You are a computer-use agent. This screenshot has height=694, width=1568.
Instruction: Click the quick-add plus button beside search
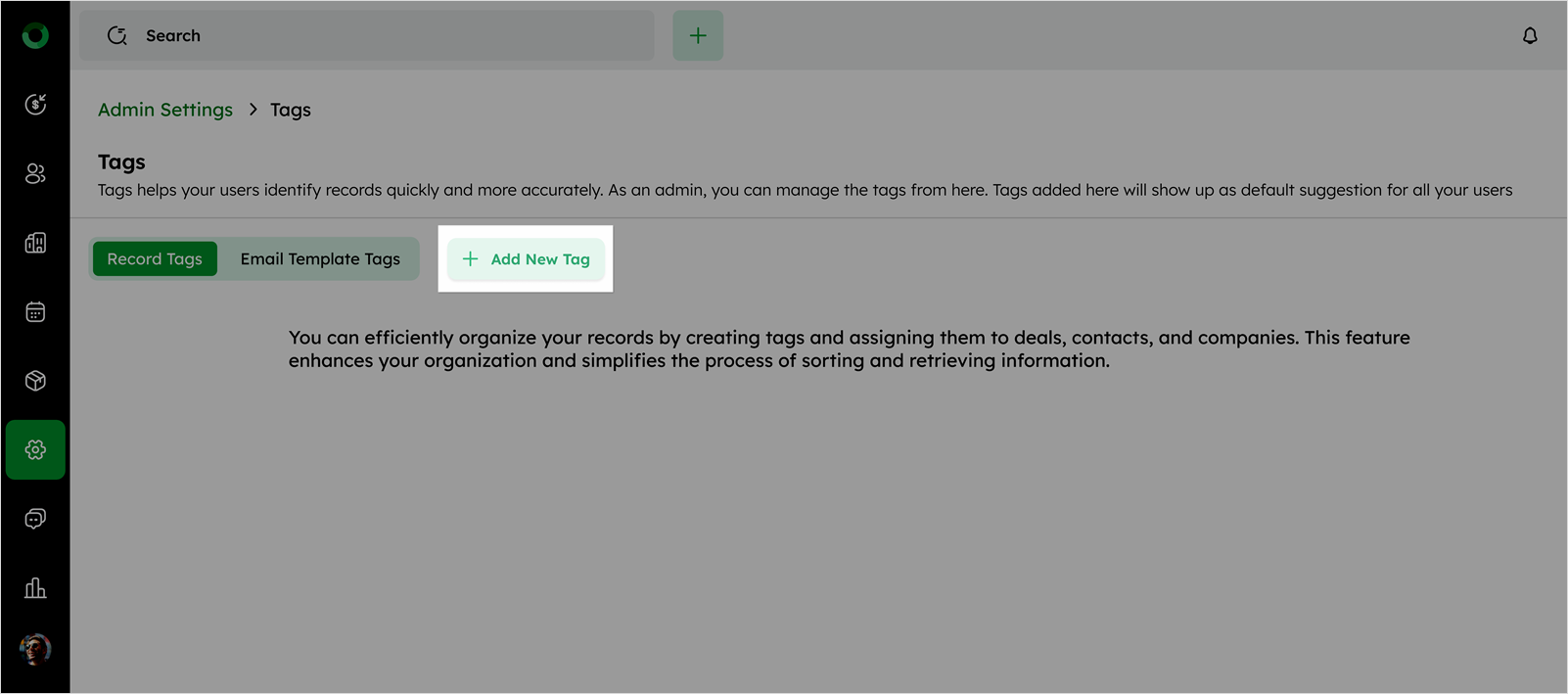(698, 36)
